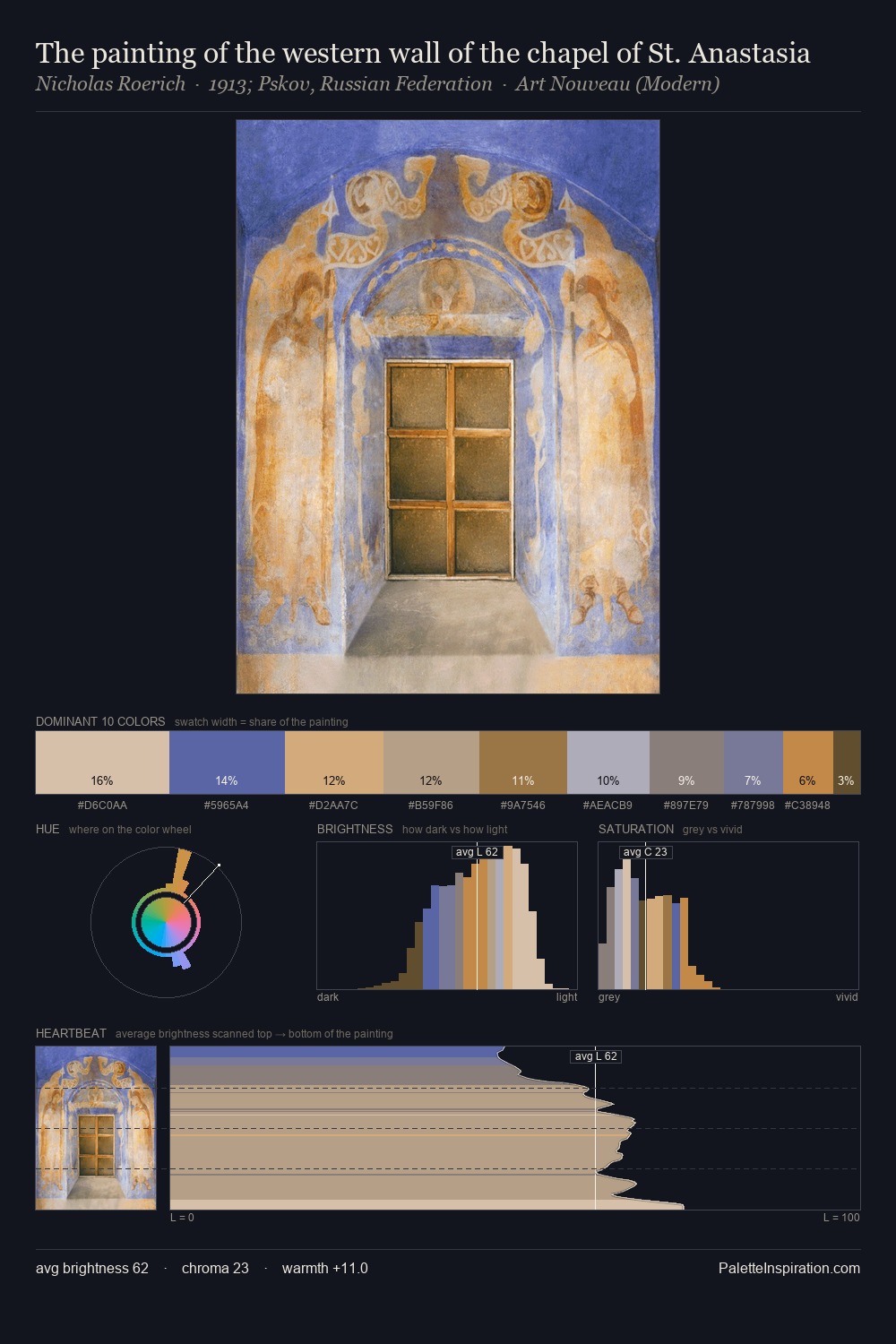Click the "dark" axis label
The image size is (896, 1344).
click(328, 997)
